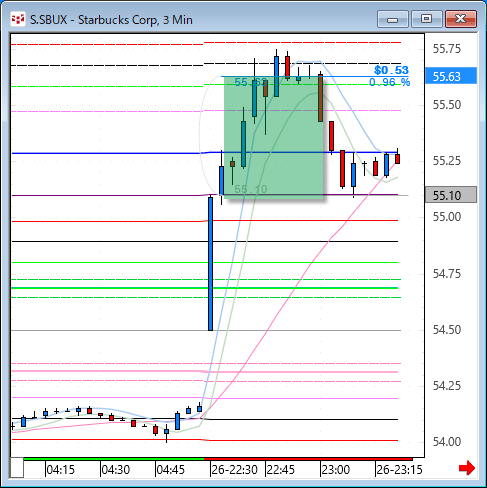Click the 23:00 time axis label
Screen dimensions: 487x488
[x=336, y=470]
